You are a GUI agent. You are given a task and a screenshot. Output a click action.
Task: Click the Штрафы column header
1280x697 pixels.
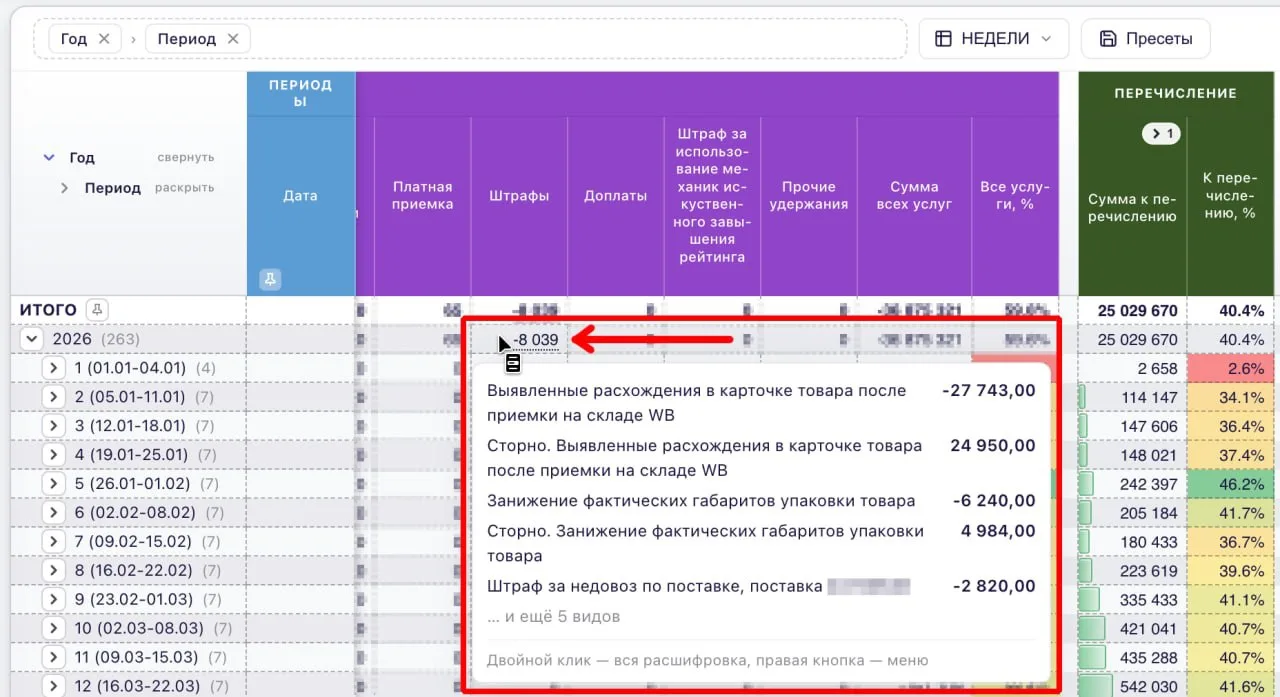point(519,196)
